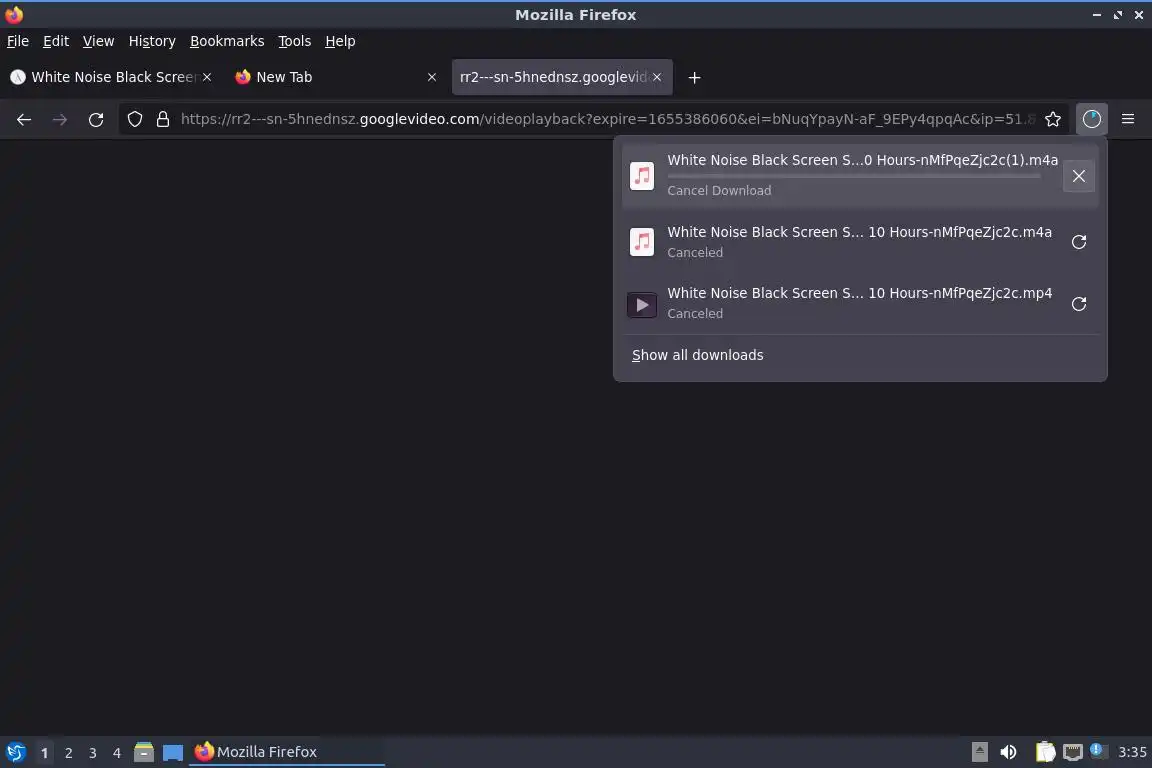Toggle the Downloads toolbar button

pos(1092,119)
